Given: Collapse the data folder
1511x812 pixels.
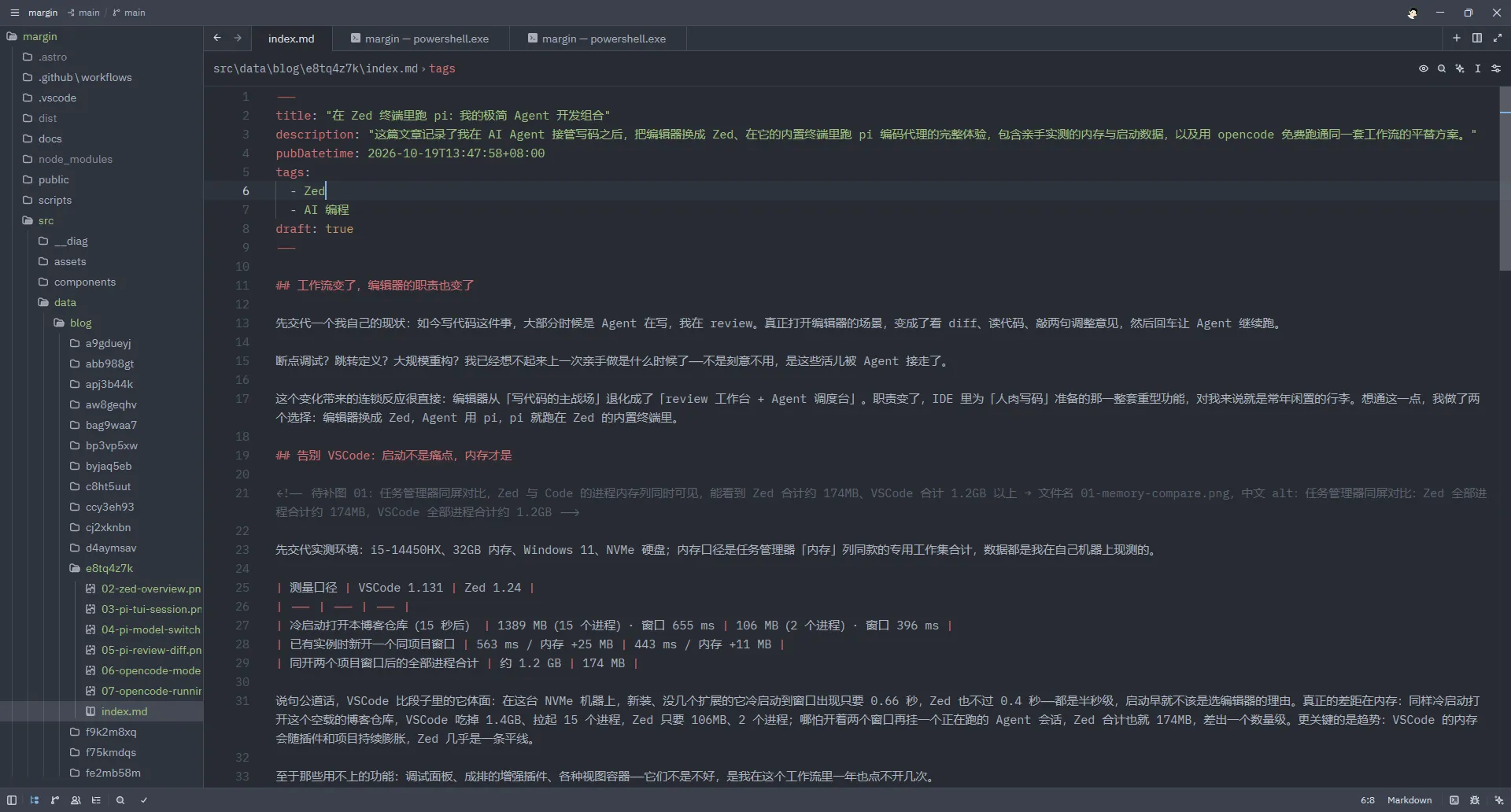Looking at the screenshot, I should (102, 302).
